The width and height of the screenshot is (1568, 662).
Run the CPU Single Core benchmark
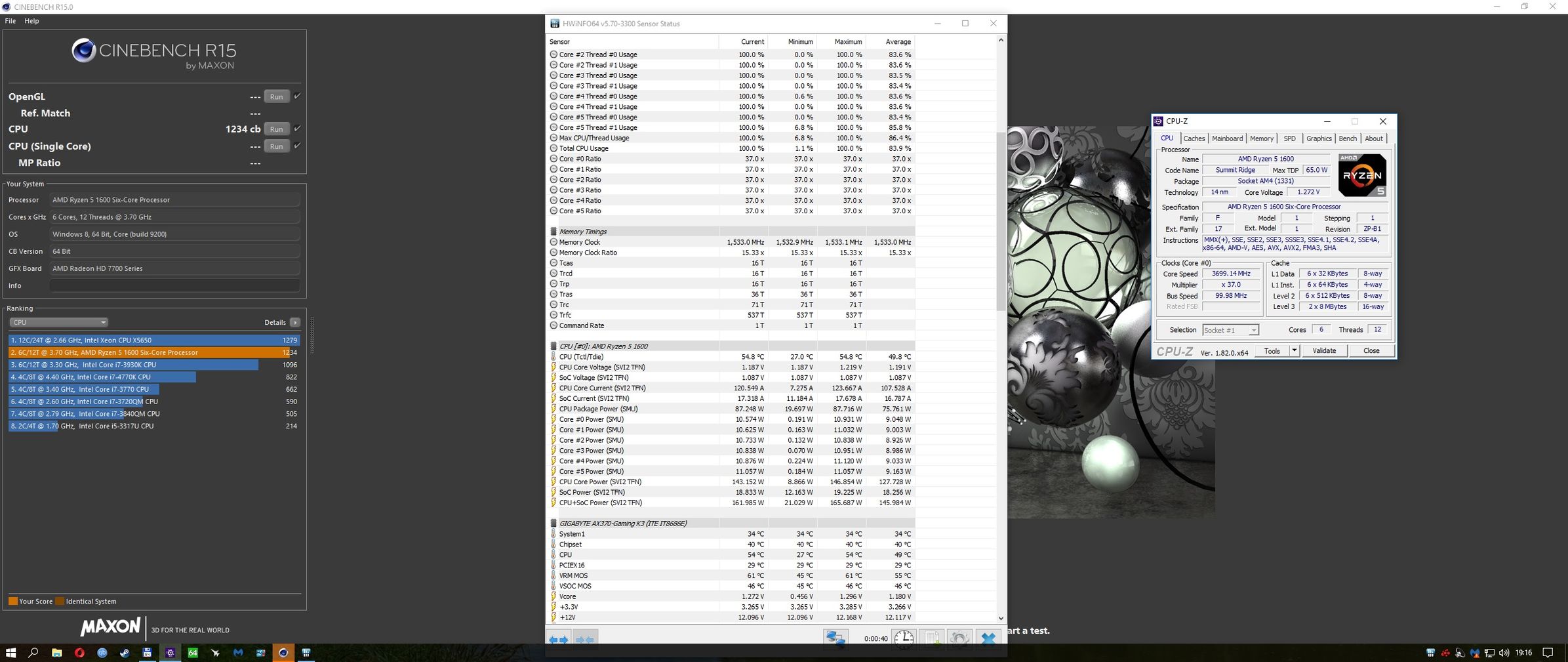[x=277, y=146]
